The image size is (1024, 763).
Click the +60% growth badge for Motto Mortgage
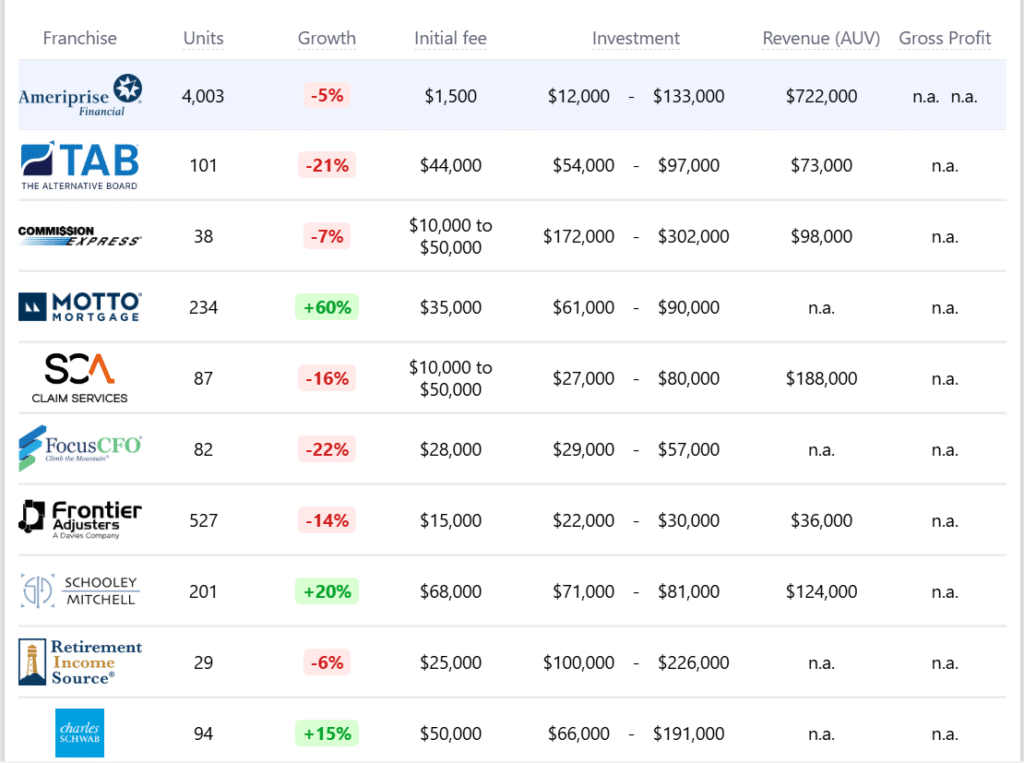click(327, 307)
